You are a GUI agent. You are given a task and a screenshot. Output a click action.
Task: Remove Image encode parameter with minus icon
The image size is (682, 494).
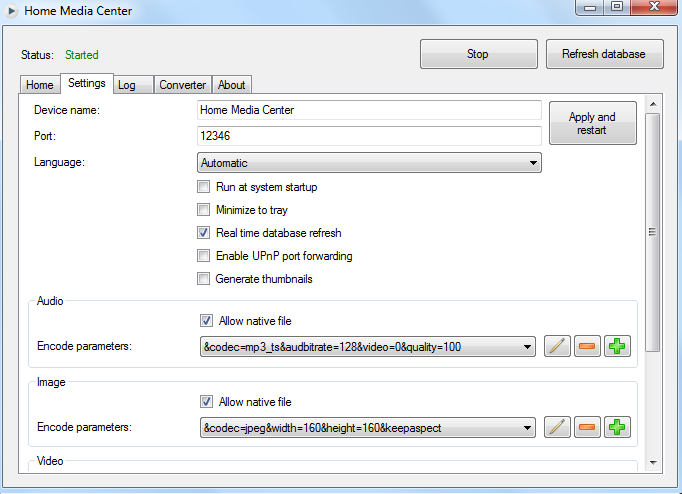(588, 427)
